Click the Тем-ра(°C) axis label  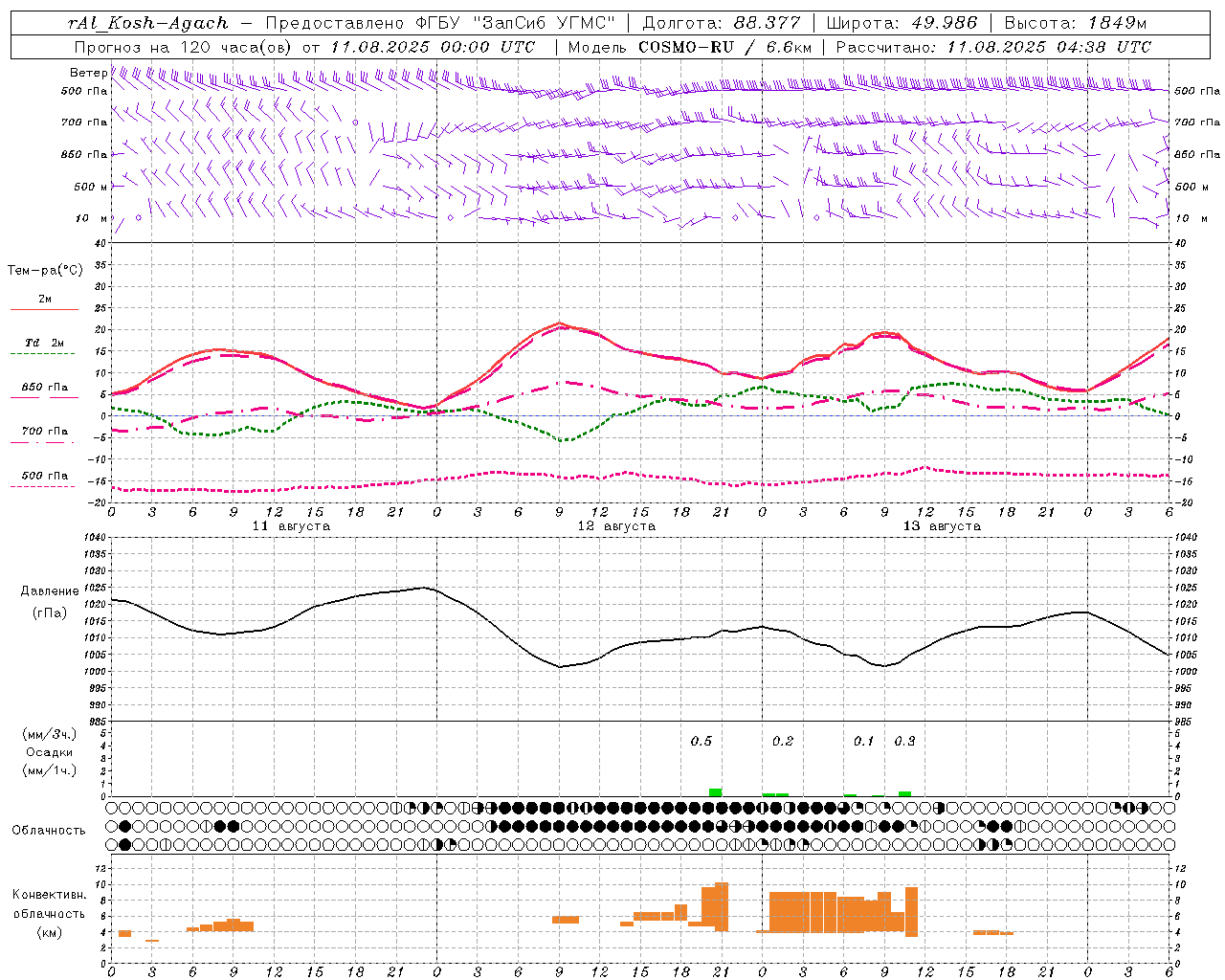(x=45, y=271)
